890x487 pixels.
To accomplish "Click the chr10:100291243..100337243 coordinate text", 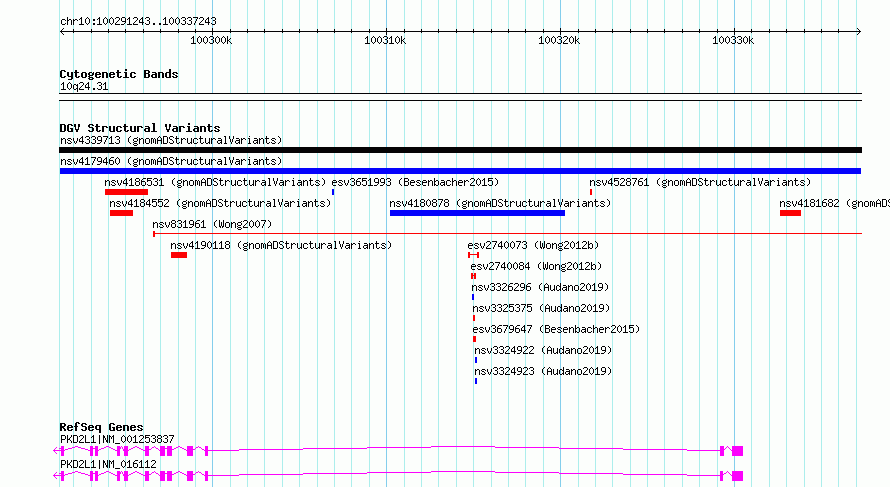I will [x=138, y=21].
